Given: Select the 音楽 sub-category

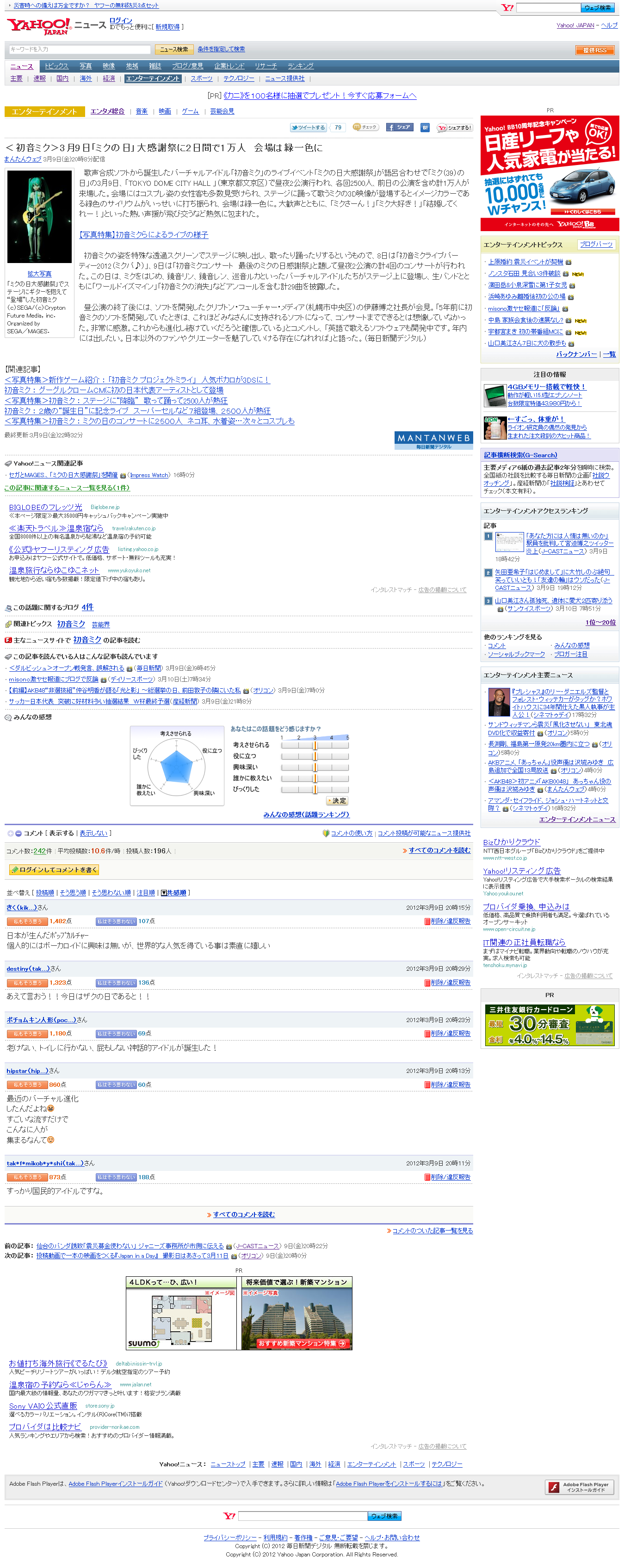Looking at the screenshot, I should (x=142, y=111).
